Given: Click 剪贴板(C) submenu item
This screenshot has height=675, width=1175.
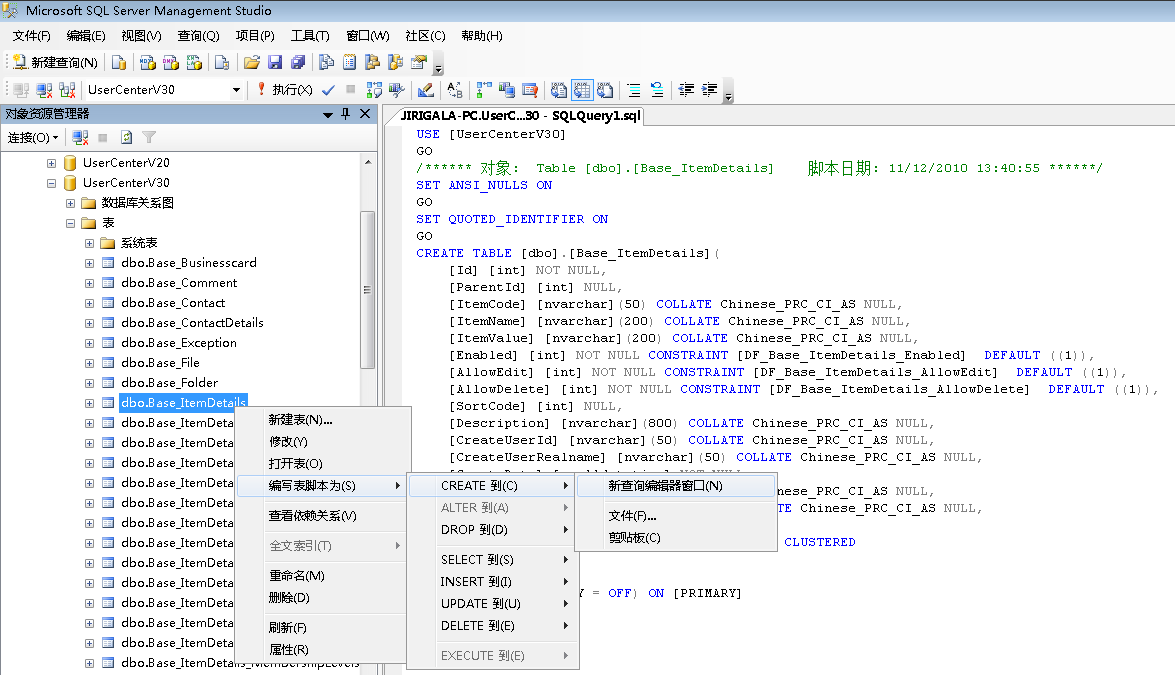Looking at the screenshot, I should click(676, 538).
